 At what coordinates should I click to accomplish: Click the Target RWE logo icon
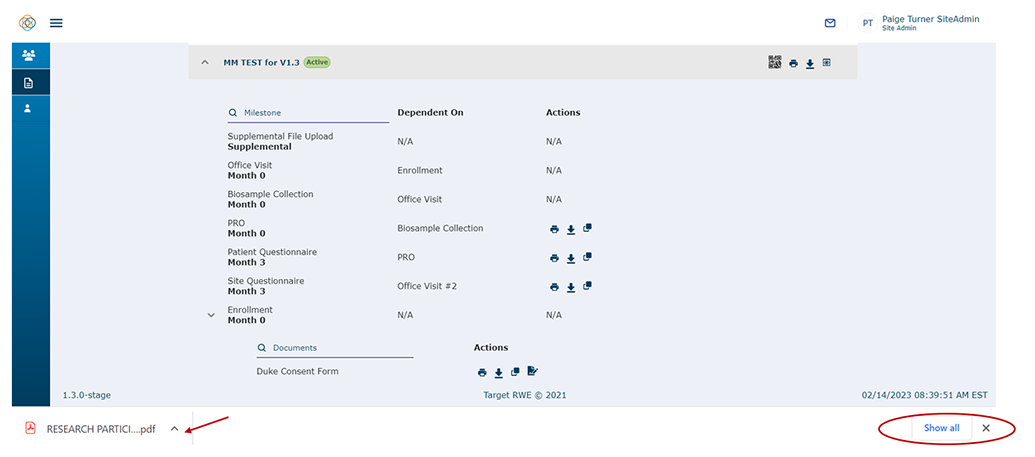pos(28,23)
